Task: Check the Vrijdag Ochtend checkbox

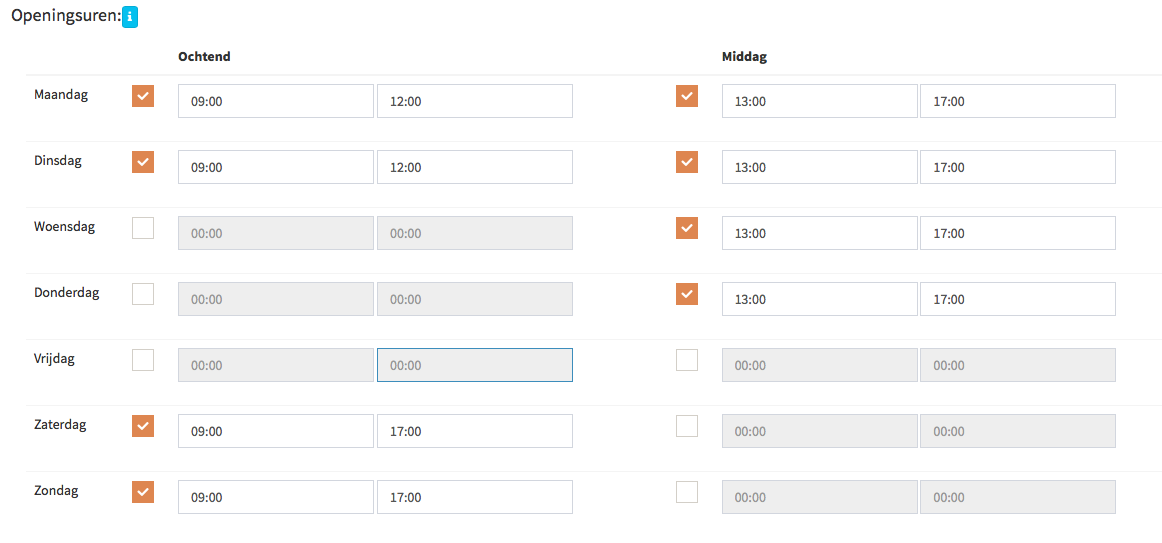Action: point(143,360)
